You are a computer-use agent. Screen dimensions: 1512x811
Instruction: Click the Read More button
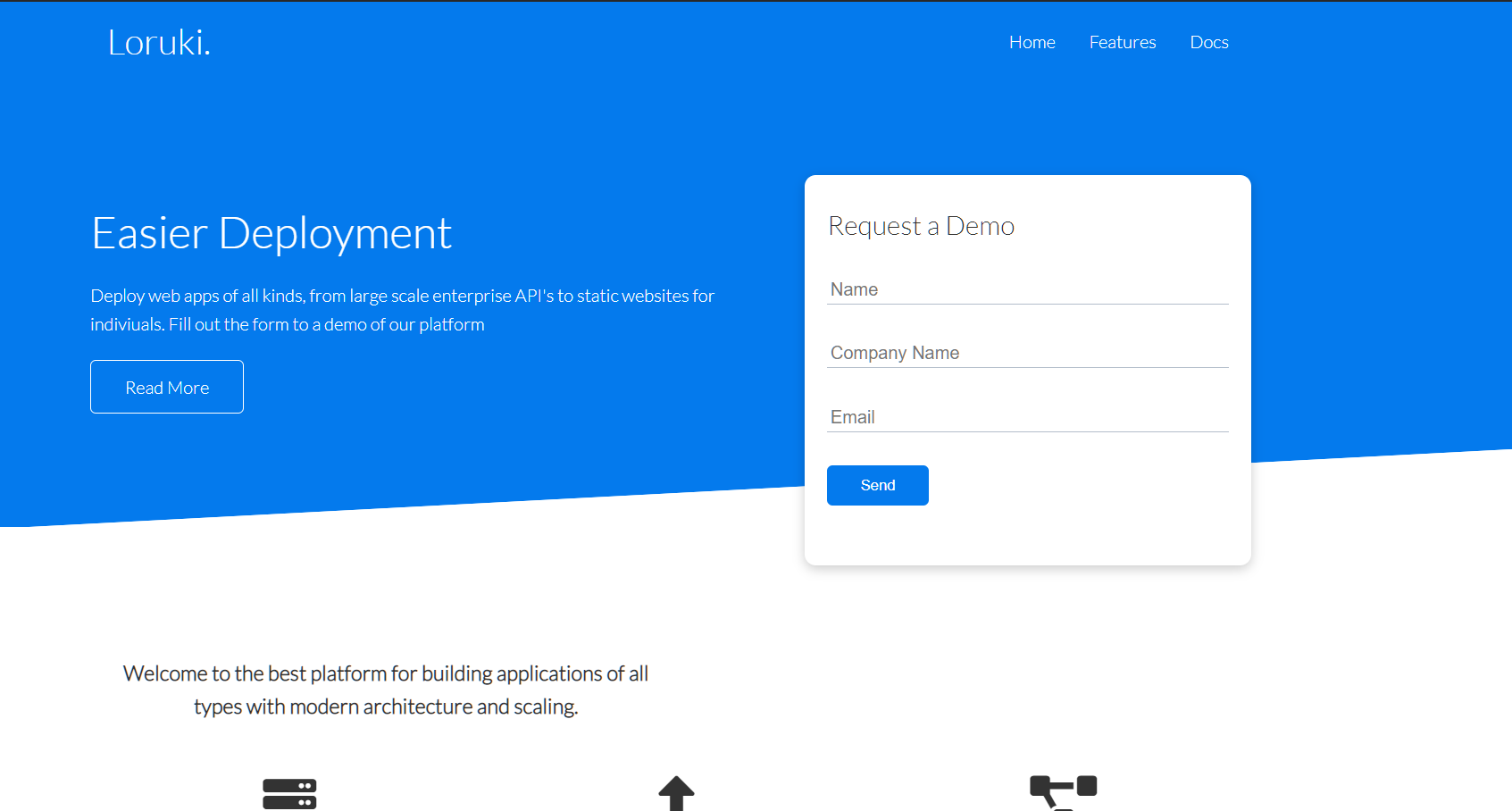point(166,387)
